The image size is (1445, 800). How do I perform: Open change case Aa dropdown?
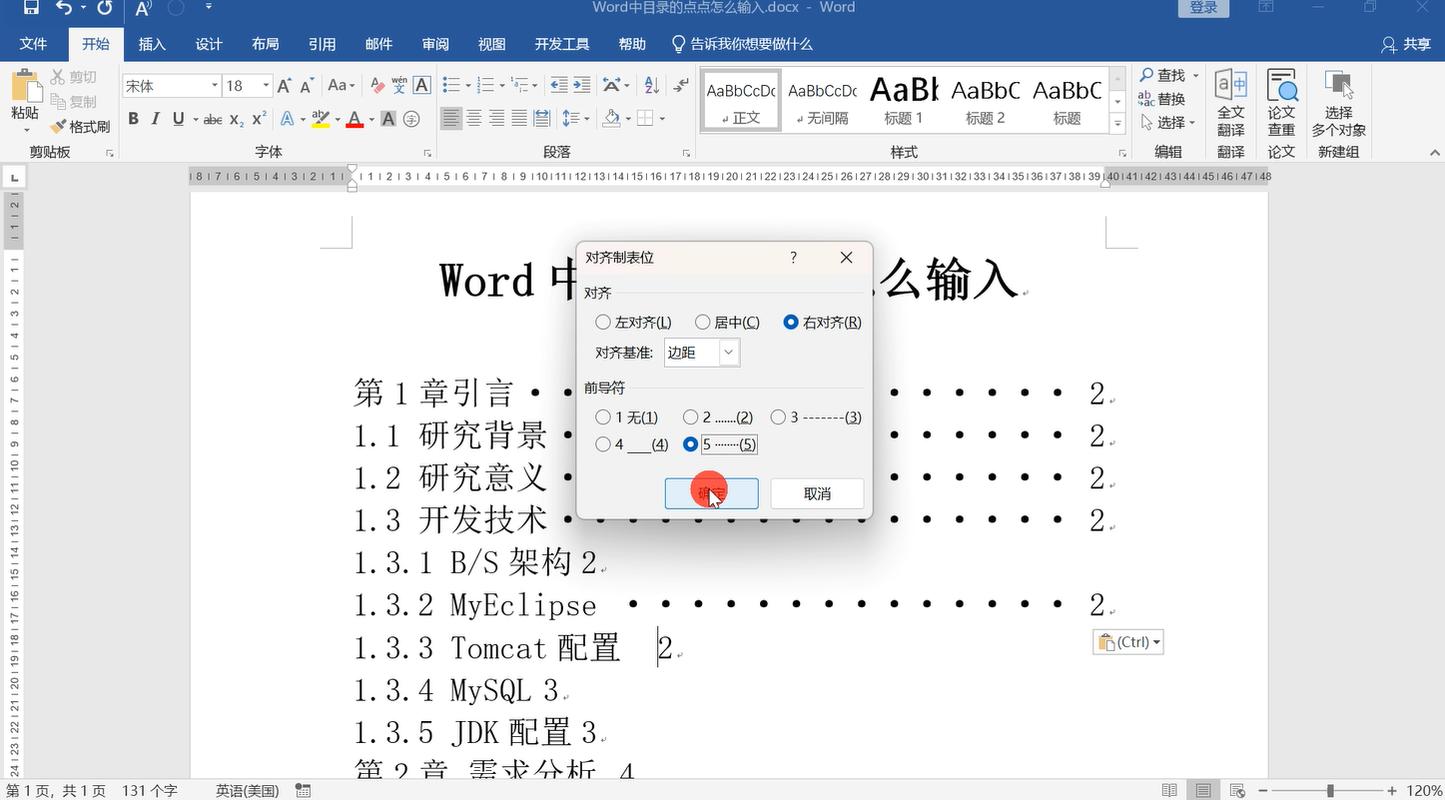pos(341,86)
